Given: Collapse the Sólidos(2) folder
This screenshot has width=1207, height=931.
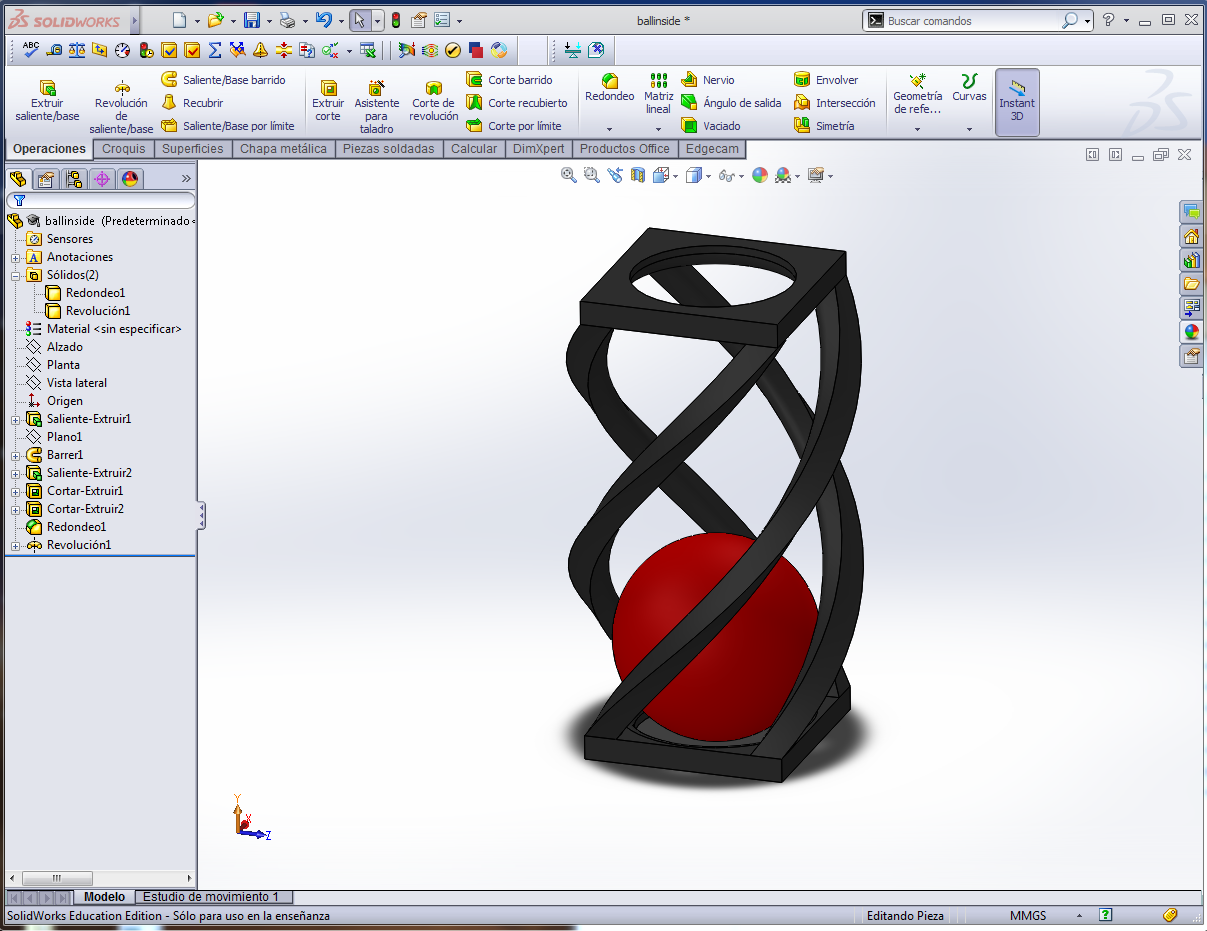Looking at the screenshot, I should [16, 275].
